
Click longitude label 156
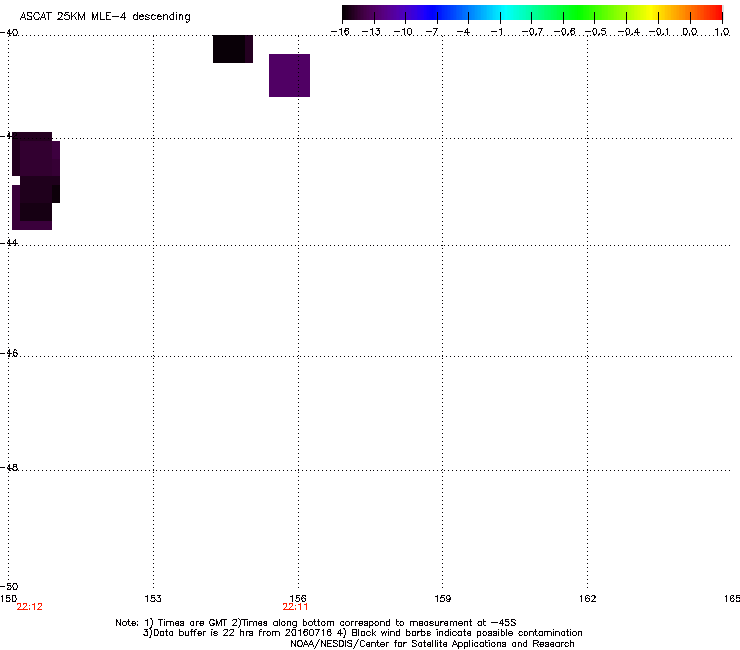[298, 599]
